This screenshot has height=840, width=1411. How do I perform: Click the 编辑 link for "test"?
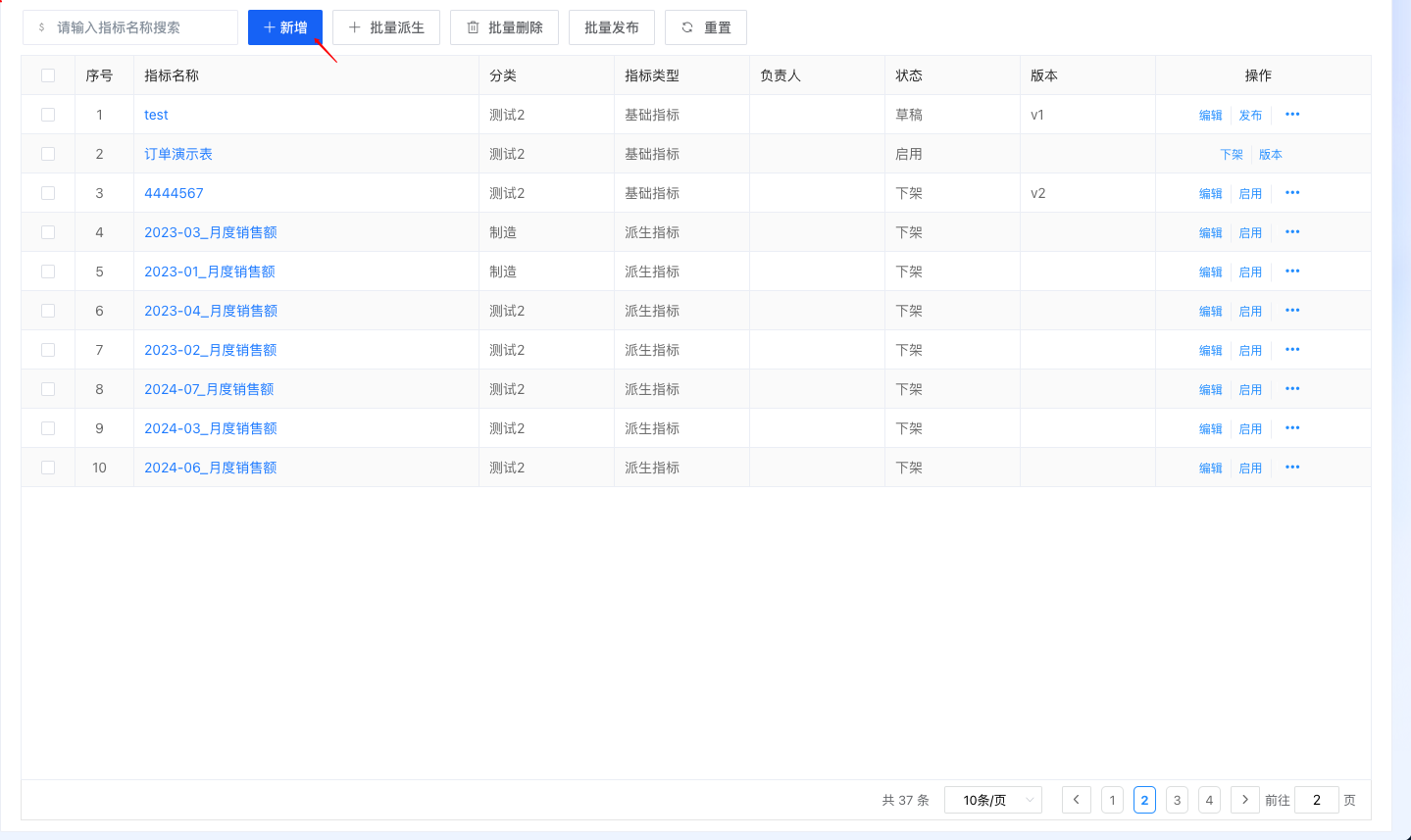(x=1210, y=114)
